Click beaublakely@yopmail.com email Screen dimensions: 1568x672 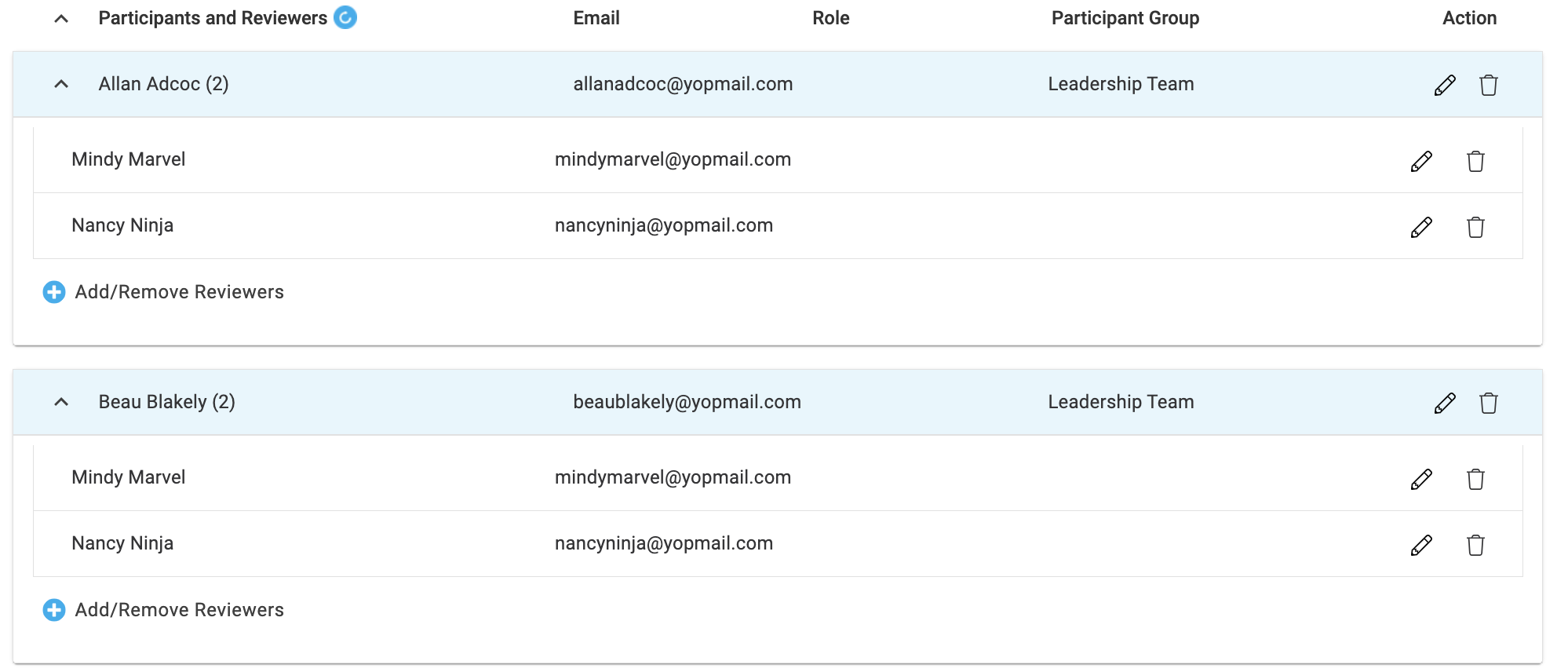[687, 402]
